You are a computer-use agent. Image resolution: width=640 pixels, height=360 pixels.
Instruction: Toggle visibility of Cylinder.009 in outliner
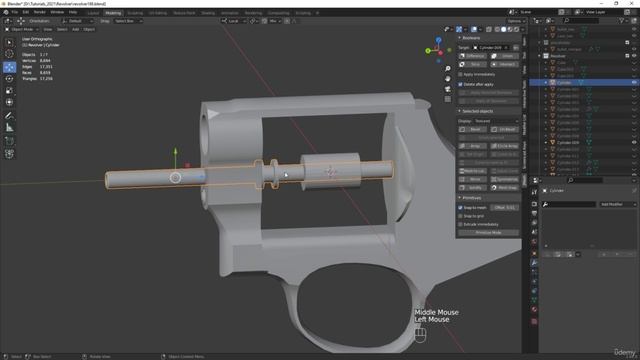click(x=634, y=142)
